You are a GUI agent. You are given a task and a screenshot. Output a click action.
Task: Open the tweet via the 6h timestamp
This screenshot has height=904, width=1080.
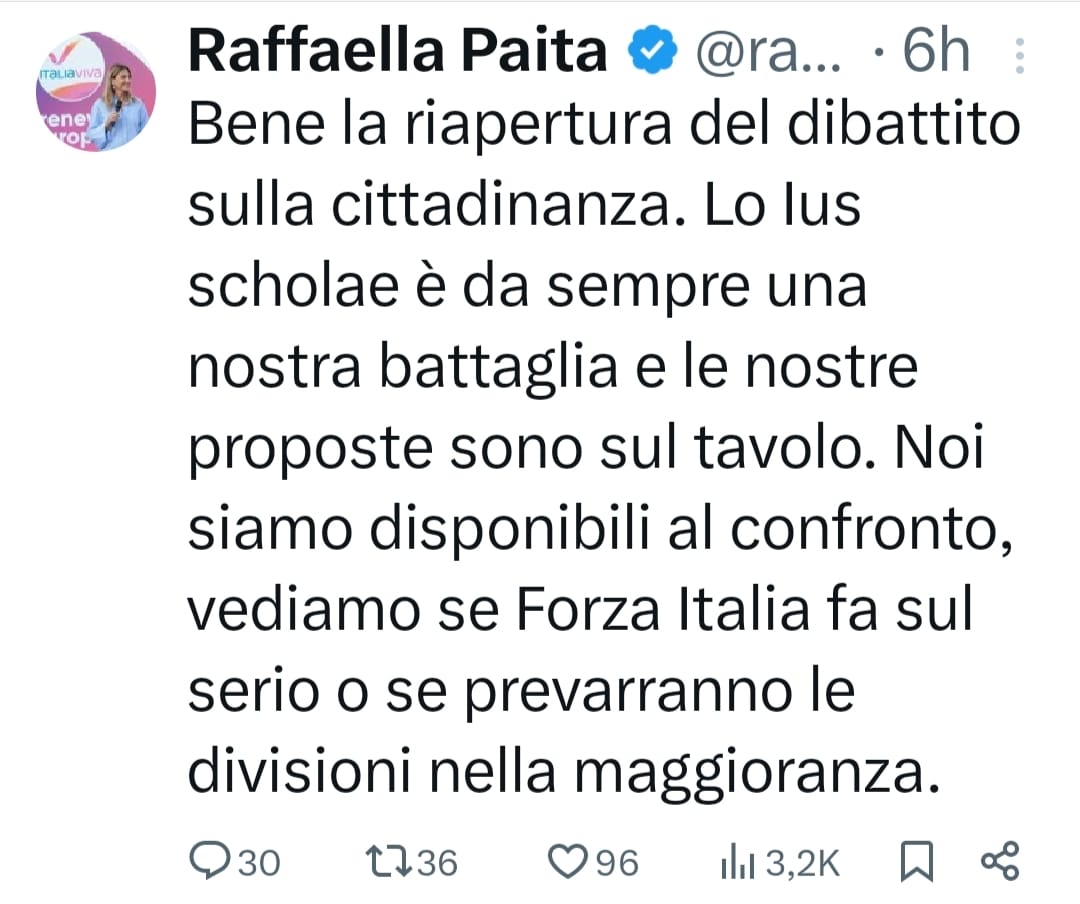pyautogui.click(x=935, y=54)
